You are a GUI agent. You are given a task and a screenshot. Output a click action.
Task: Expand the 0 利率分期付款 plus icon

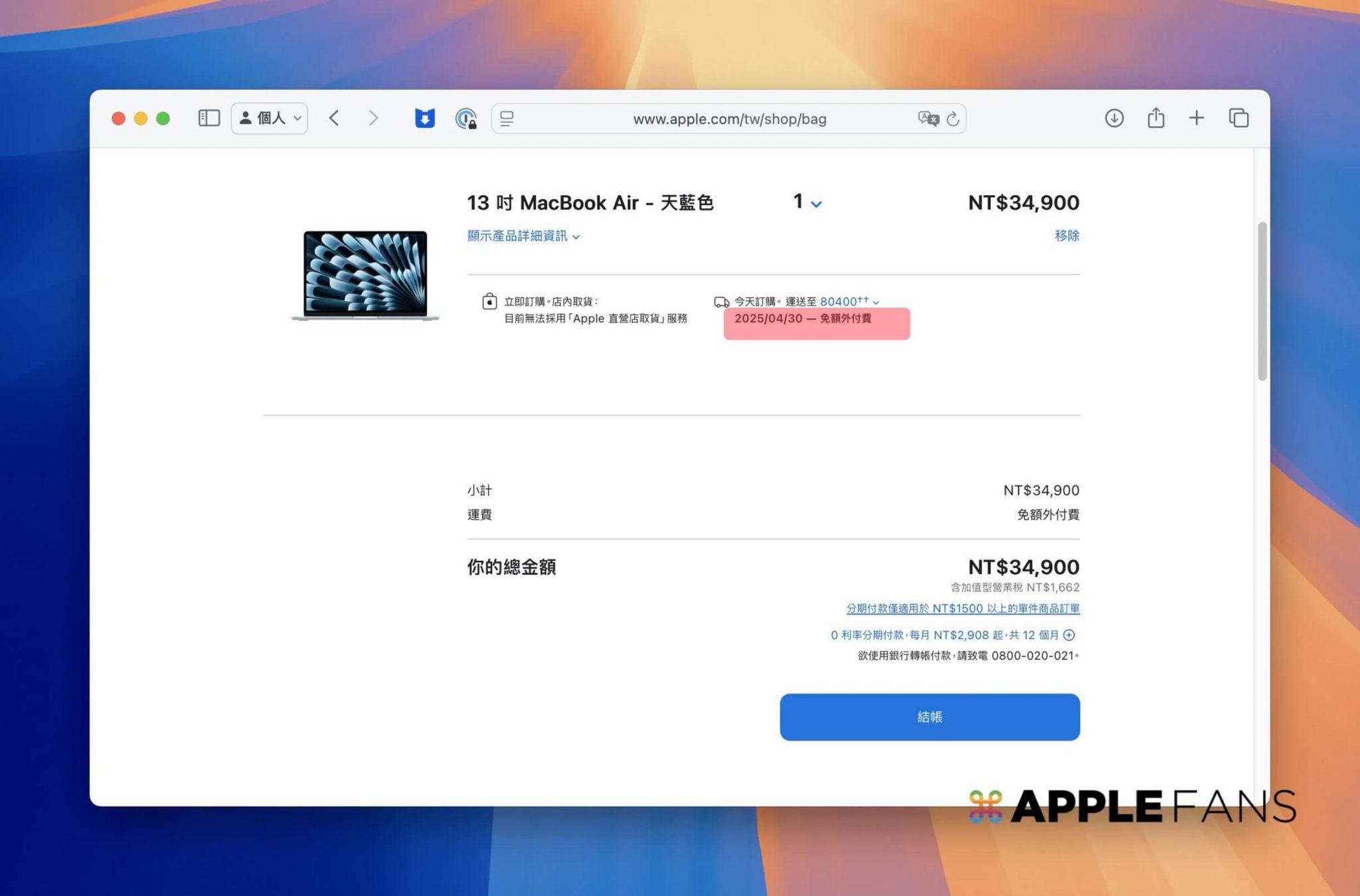click(x=1068, y=635)
